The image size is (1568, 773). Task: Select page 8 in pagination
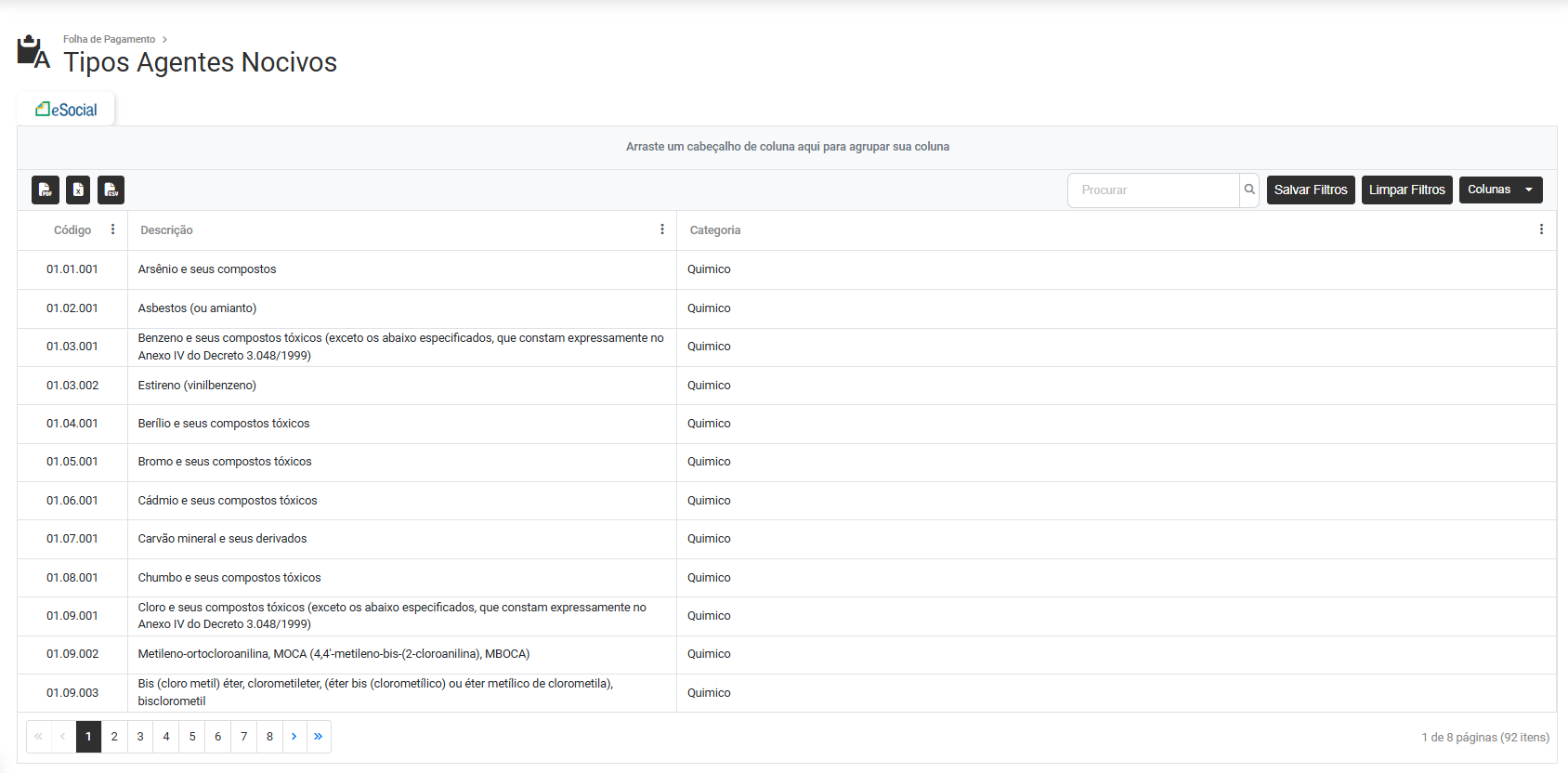pos(270,737)
